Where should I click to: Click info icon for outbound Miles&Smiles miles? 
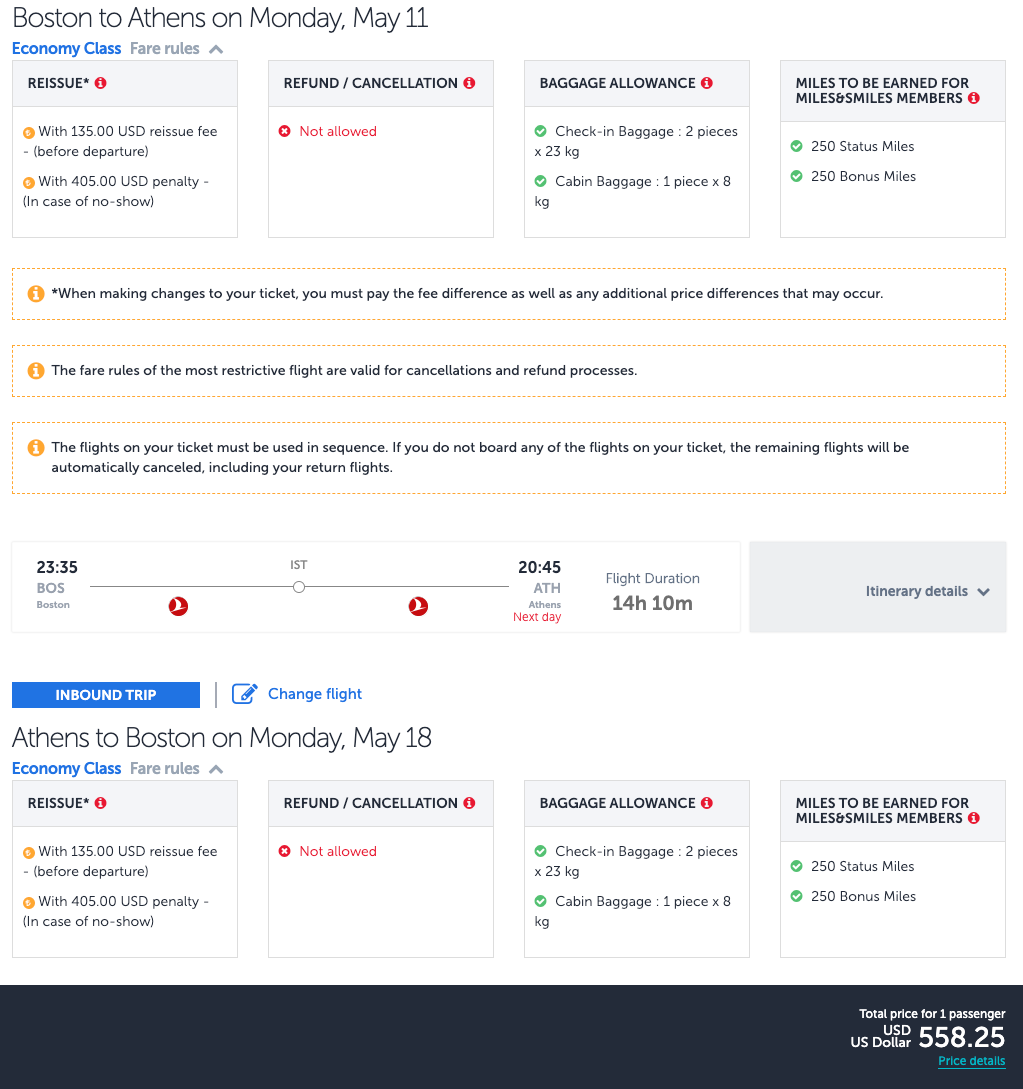tap(974, 98)
